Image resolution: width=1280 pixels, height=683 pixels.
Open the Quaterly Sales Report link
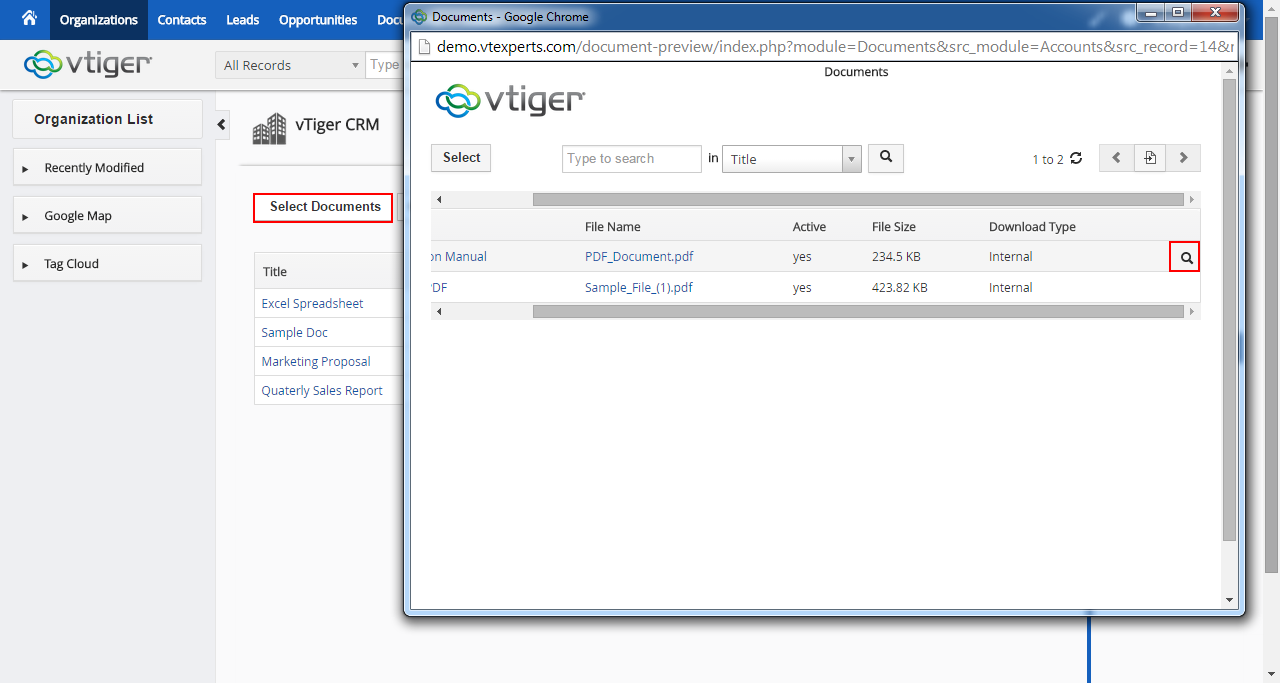(x=322, y=390)
